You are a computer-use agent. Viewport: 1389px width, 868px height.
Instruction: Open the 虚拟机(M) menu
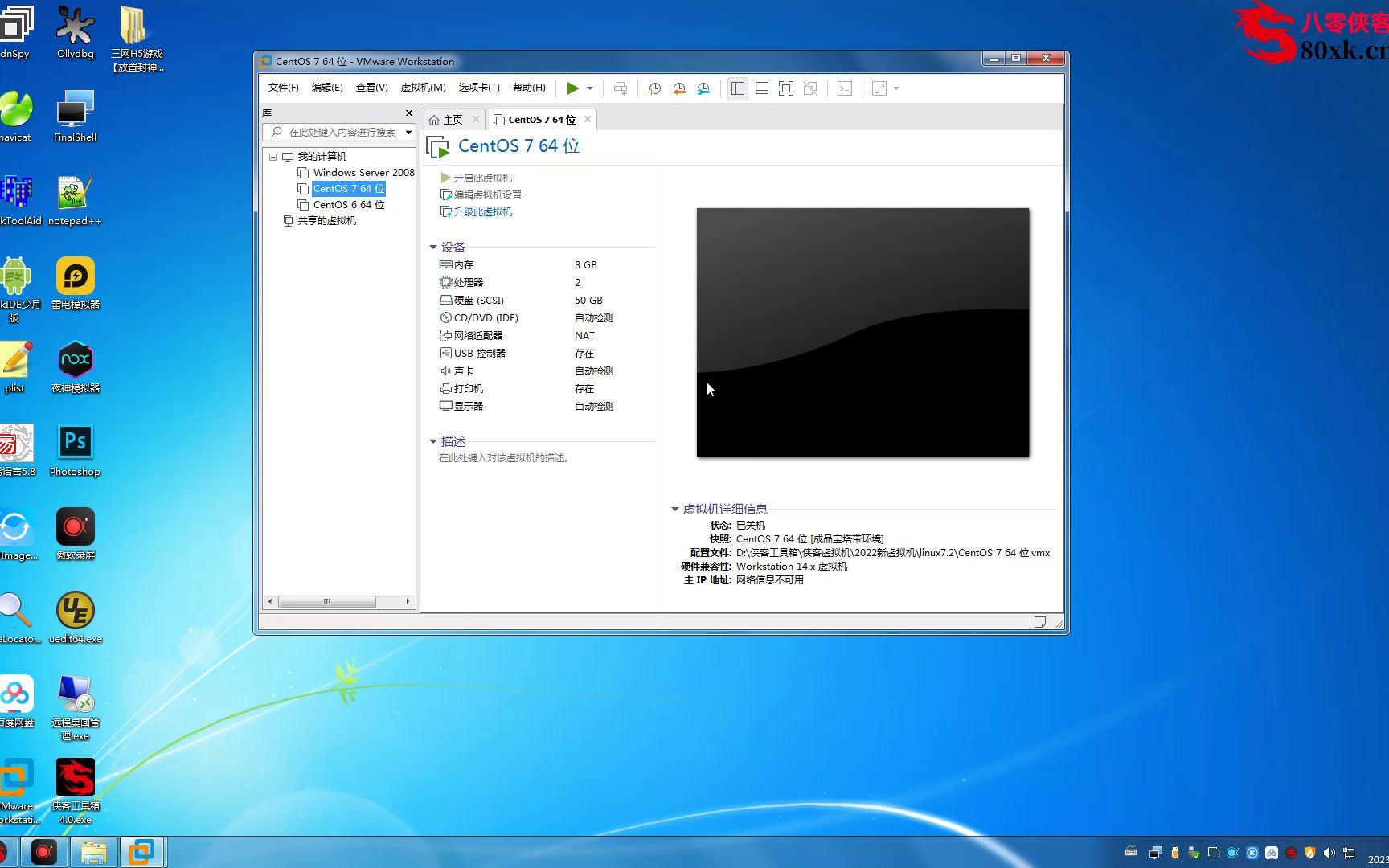point(423,88)
